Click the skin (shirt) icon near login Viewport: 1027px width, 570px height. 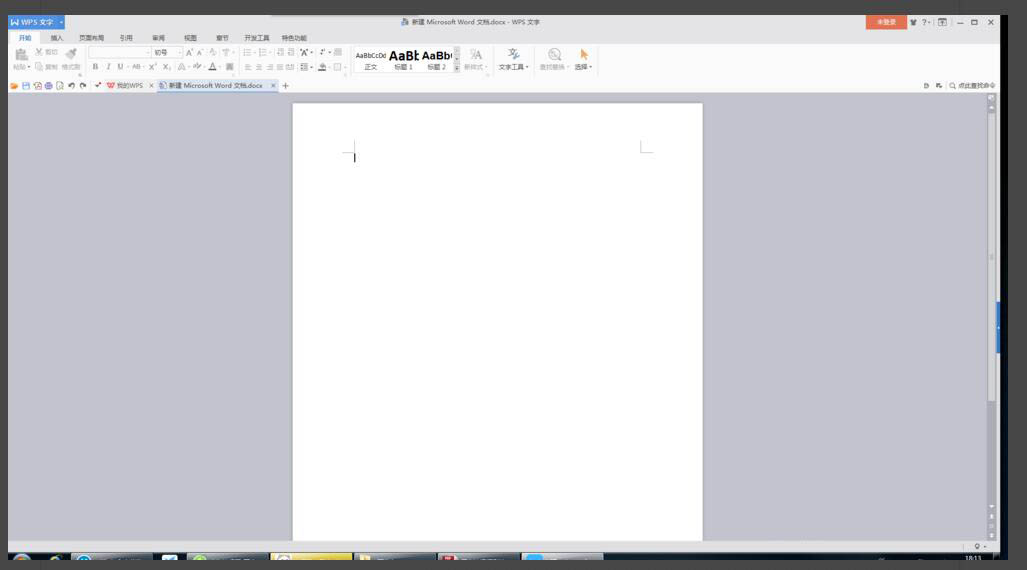pyautogui.click(x=914, y=22)
